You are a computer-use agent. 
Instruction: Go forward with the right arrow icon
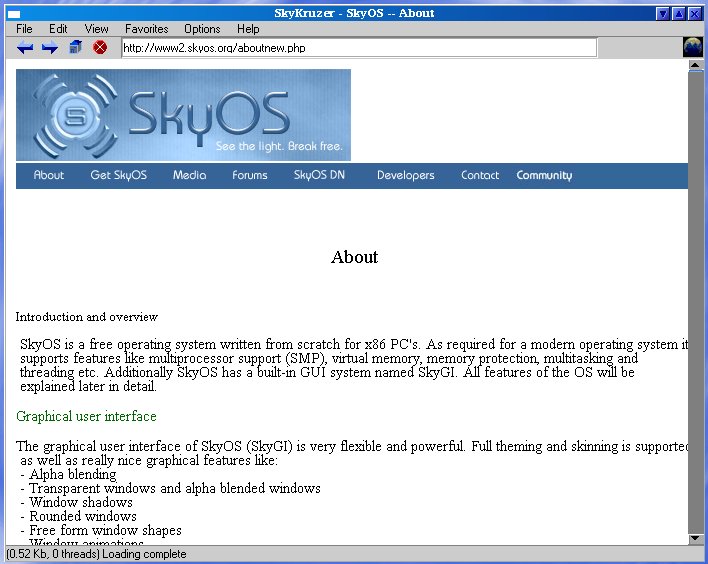50,47
